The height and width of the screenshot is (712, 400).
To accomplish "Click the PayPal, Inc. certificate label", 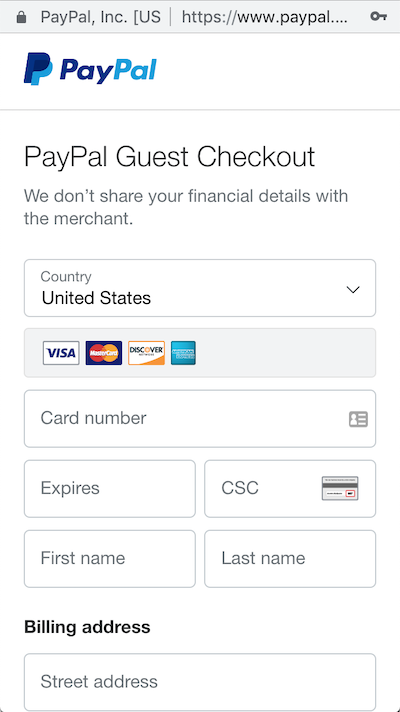I will (x=100, y=17).
